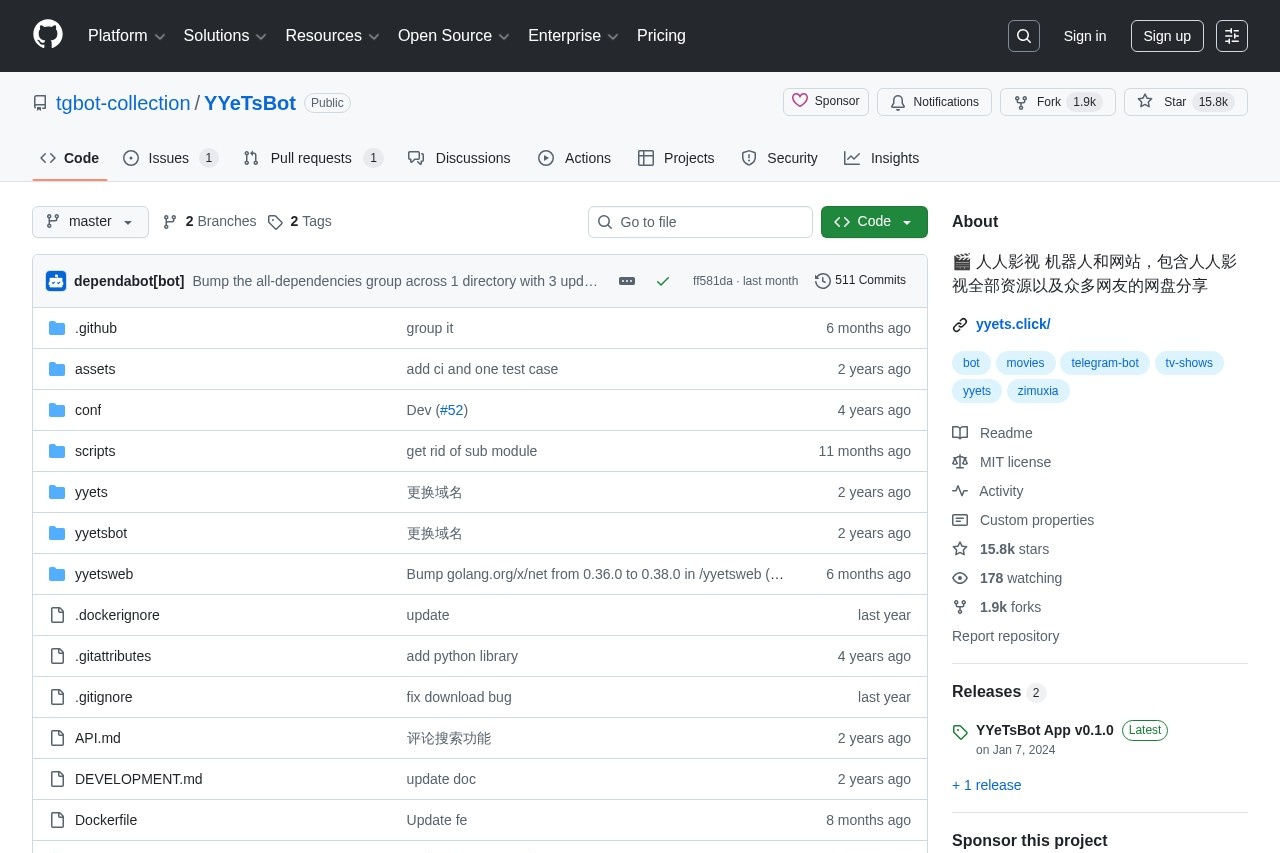Viewport: 1280px width, 853px height.
Task: Click the Sponsor heart button
Action: [825, 102]
